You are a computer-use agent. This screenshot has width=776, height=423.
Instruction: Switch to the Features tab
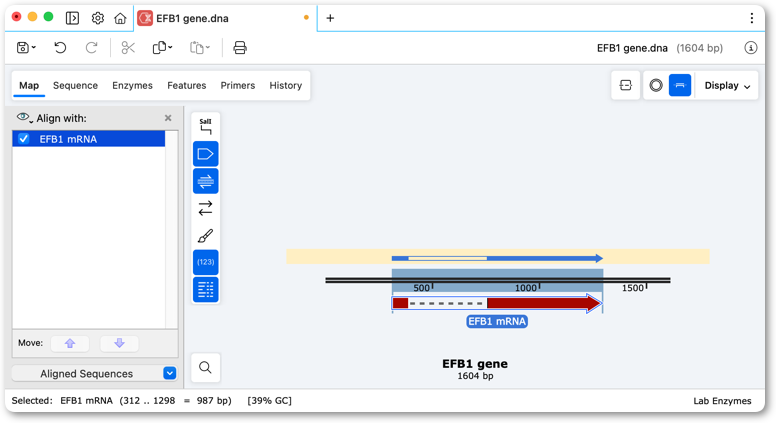pos(187,86)
